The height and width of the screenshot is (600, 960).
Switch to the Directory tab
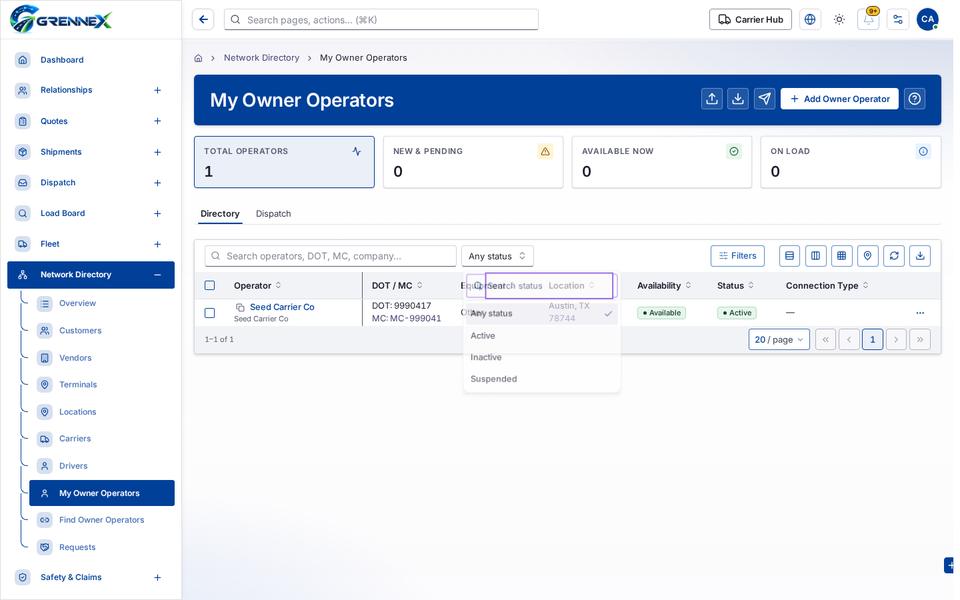220,214
